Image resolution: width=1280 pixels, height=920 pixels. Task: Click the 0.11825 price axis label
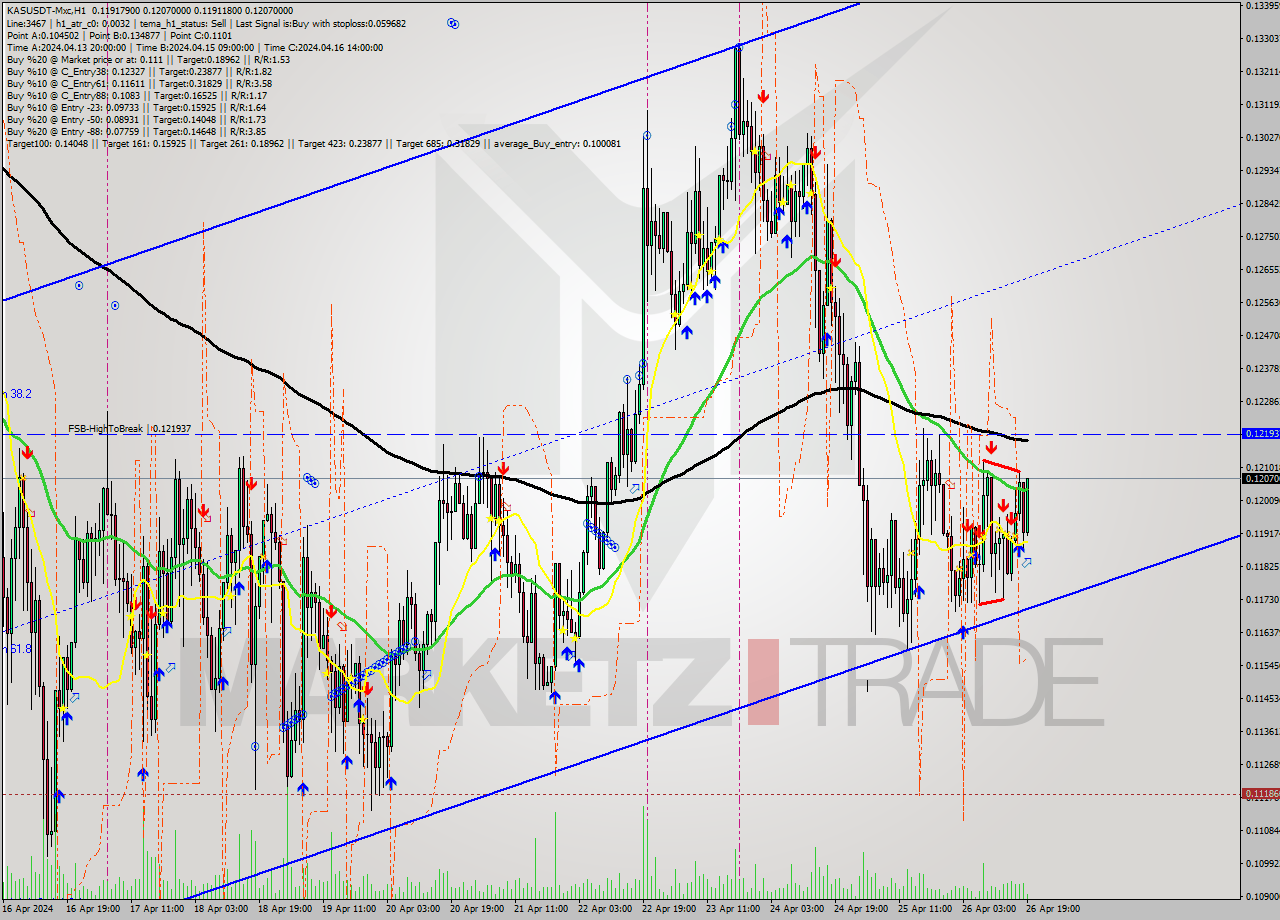(1262, 567)
